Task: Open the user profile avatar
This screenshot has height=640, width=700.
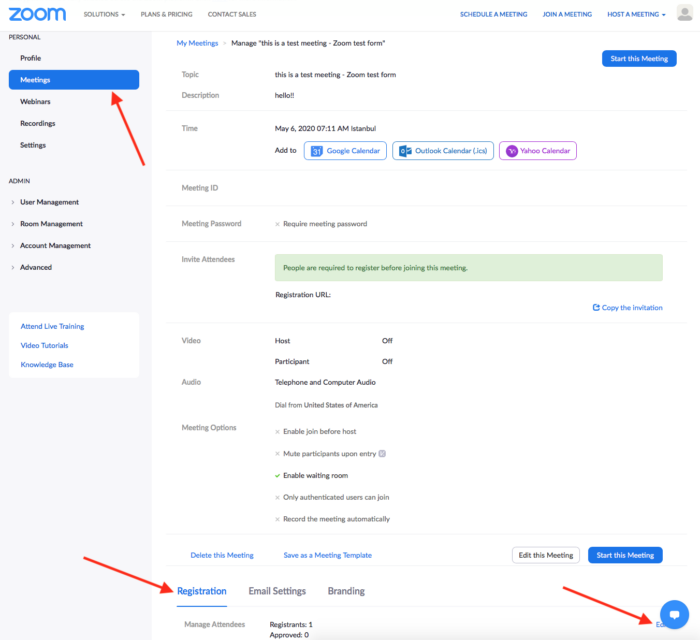Action: 684,13
